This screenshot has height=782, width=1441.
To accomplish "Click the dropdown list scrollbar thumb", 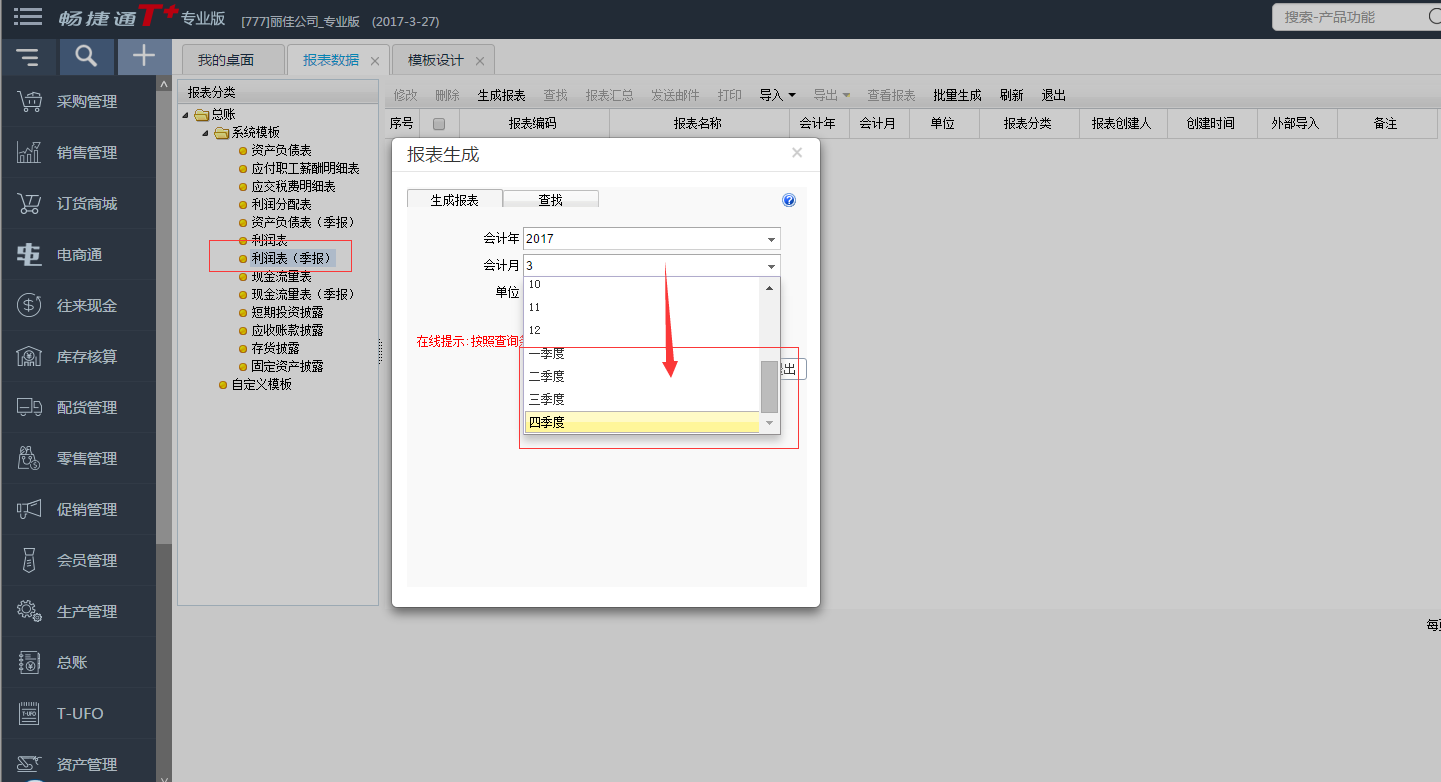I will click(x=769, y=387).
